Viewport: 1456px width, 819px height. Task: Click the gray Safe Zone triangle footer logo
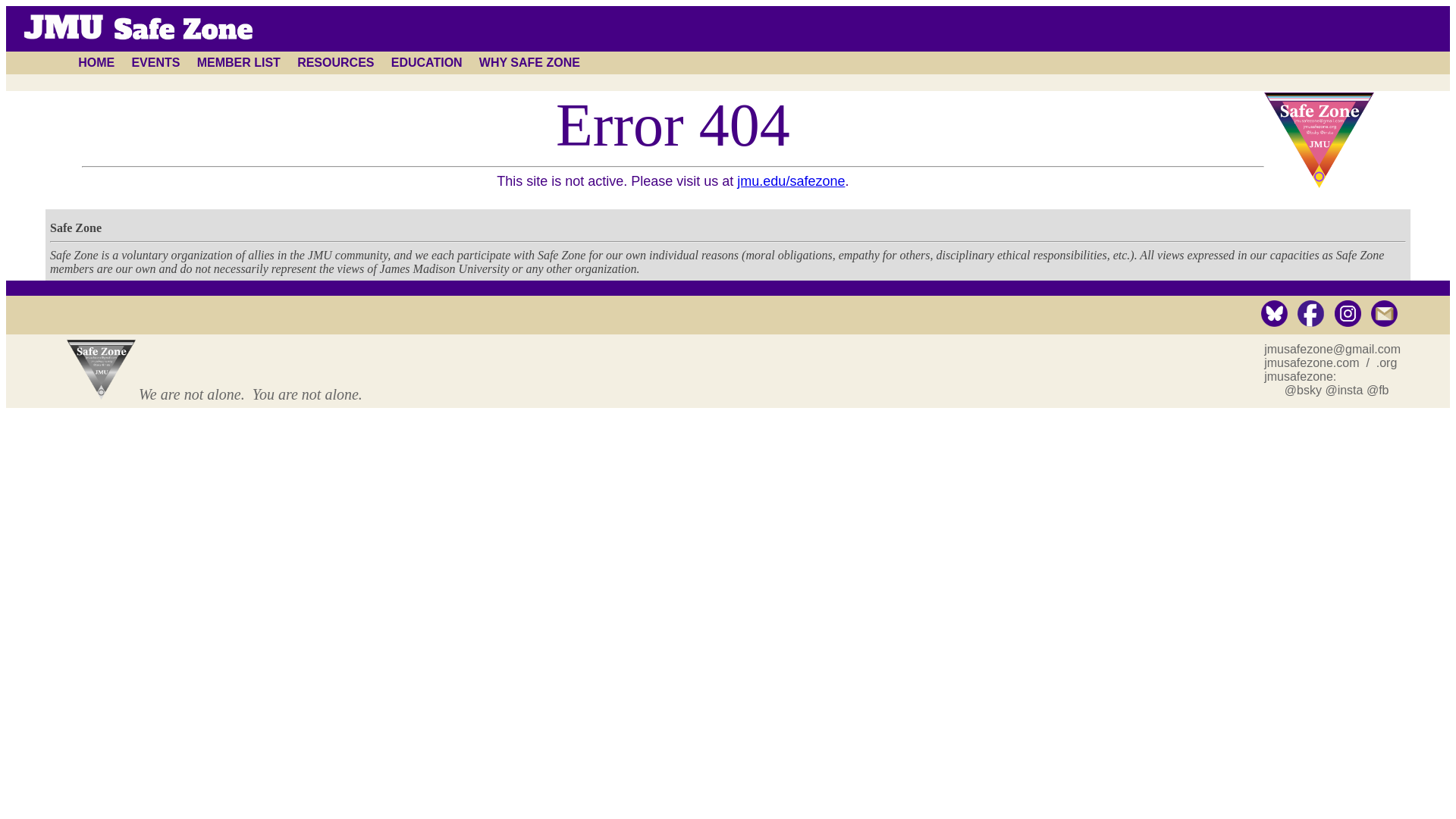point(101,369)
